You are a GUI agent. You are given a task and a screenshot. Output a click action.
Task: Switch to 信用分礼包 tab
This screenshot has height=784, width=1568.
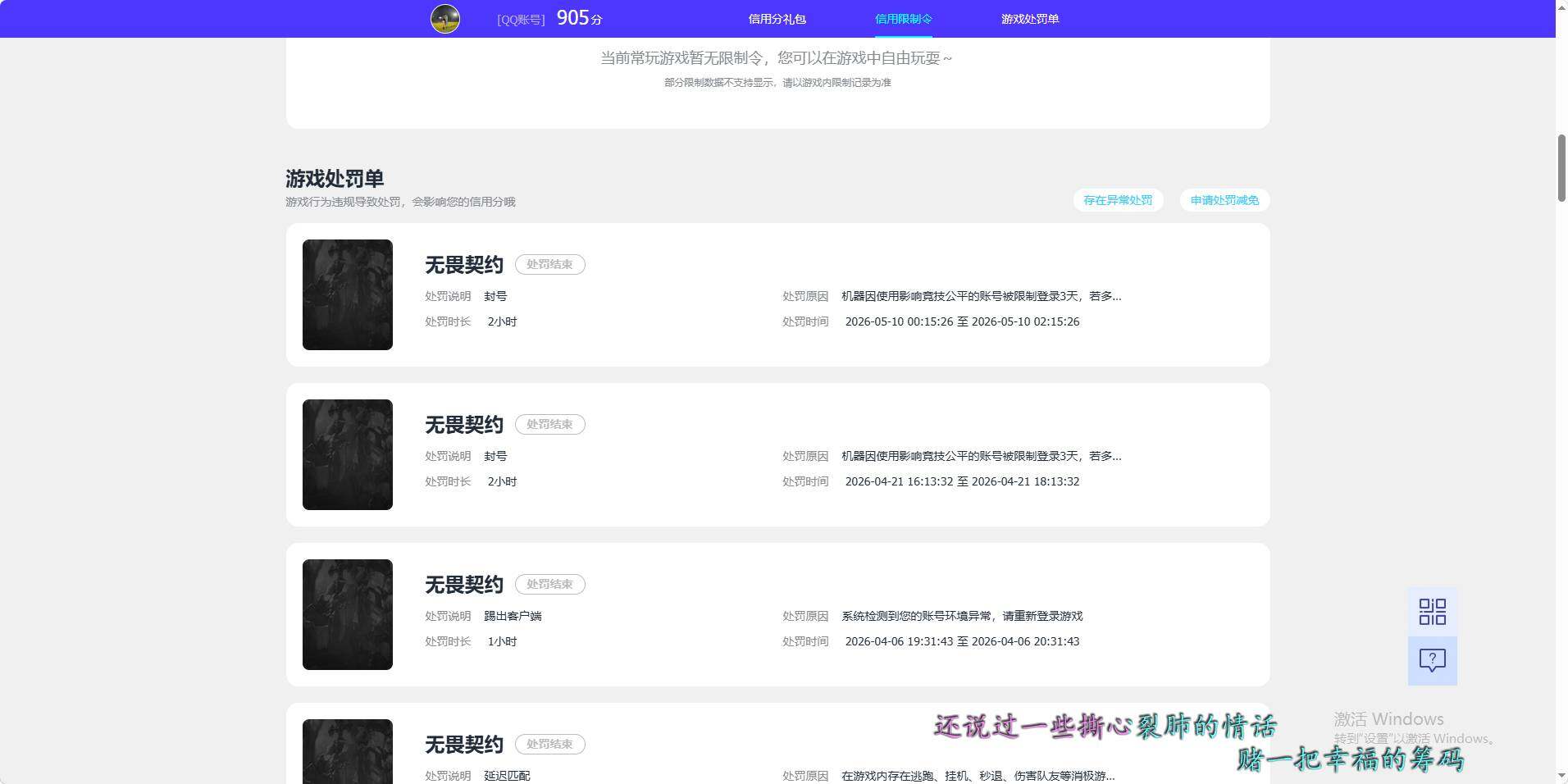[777, 19]
